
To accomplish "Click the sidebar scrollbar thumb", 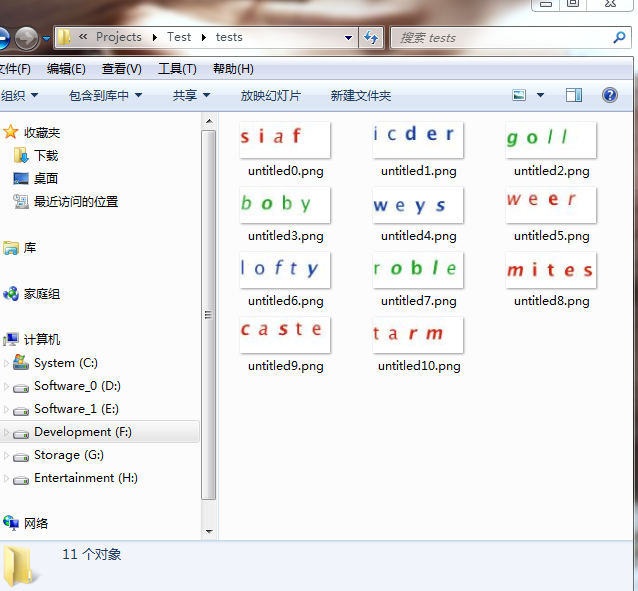I will point(209,315).
